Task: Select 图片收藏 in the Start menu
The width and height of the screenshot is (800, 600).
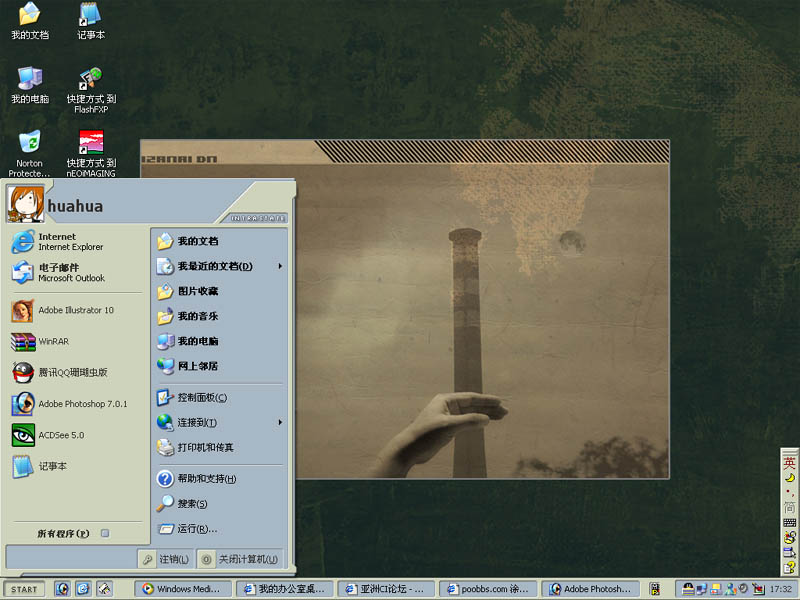Action: tap(198, 291)
